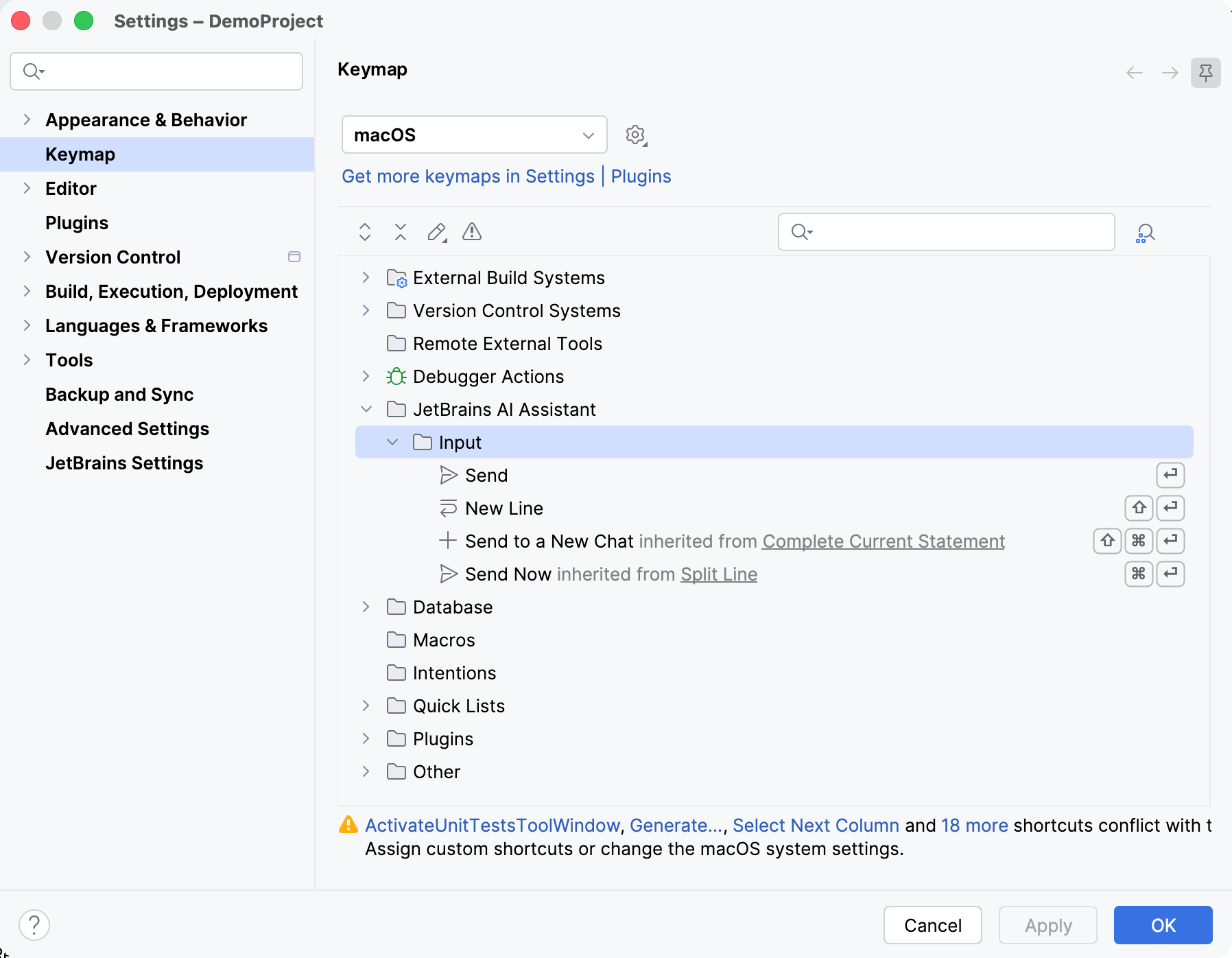This screenshot has height=958, width=1232.
Task: Select Keymap in the settings sidebar
Action: click(157, 154)
